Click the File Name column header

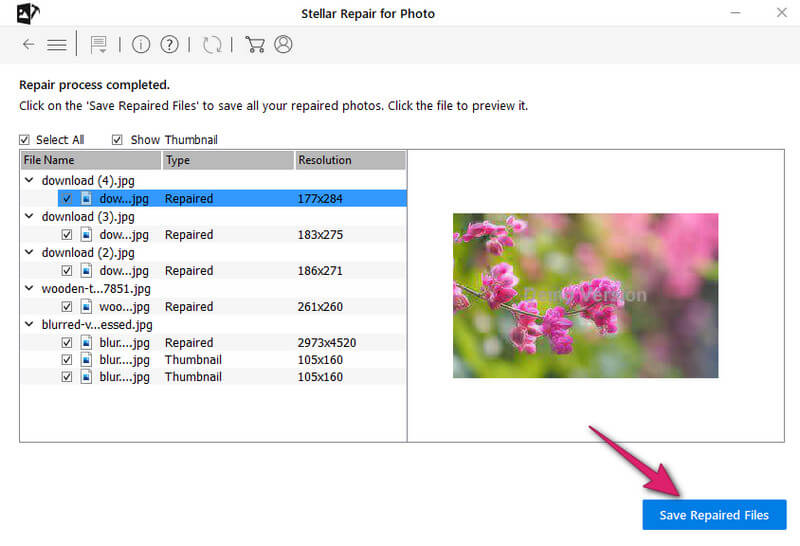(x=91, y=160)
